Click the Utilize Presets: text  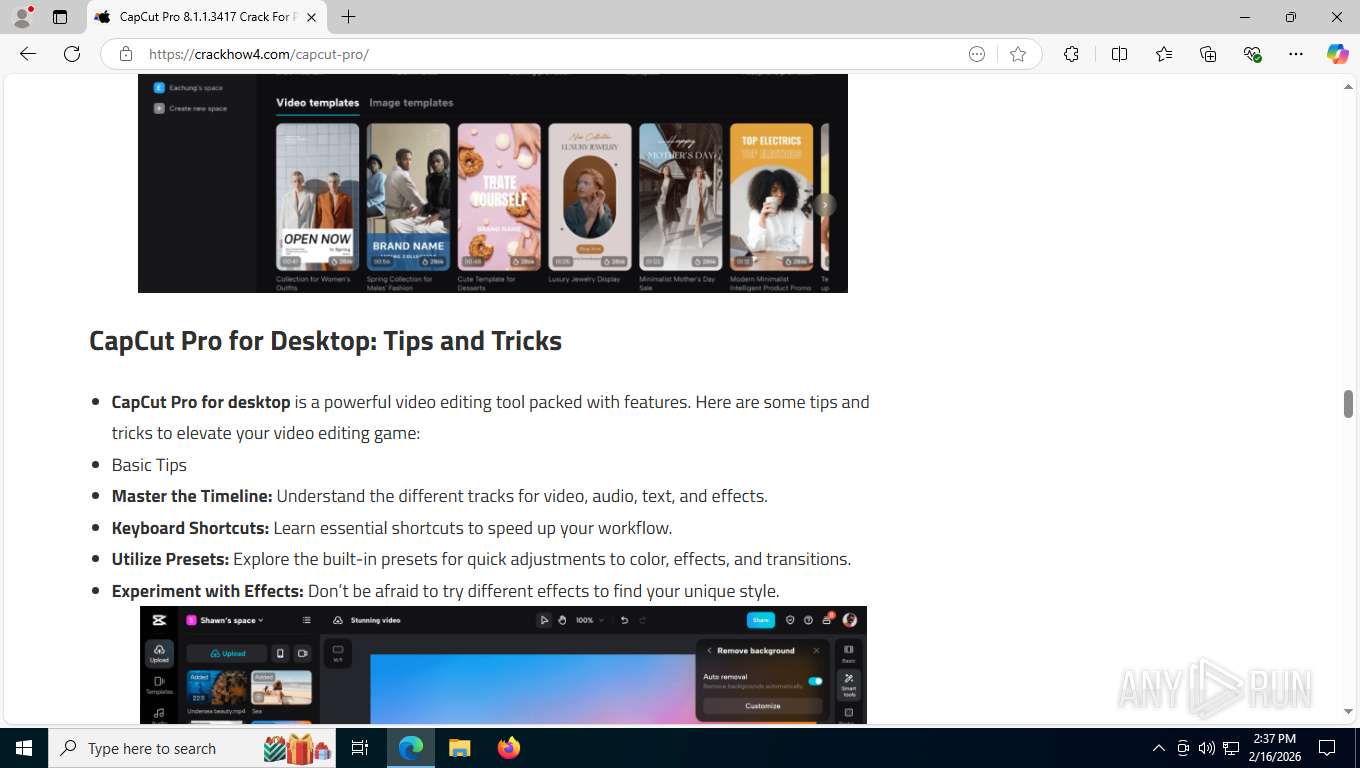170,559
